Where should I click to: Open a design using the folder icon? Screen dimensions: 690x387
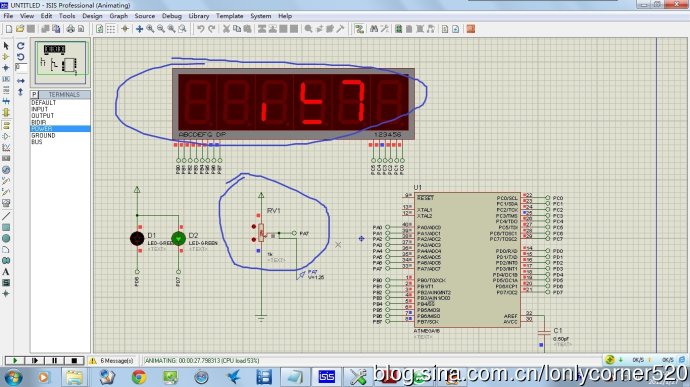coord(20,29)
